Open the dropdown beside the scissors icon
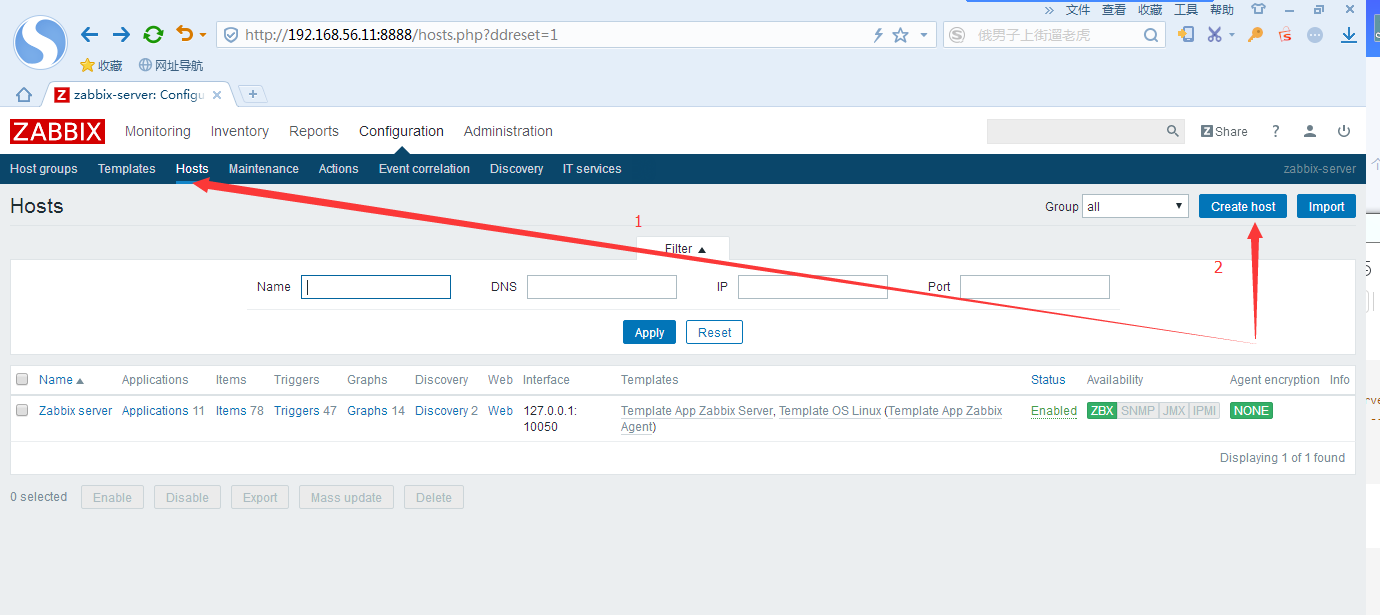 pos(1232,35)
